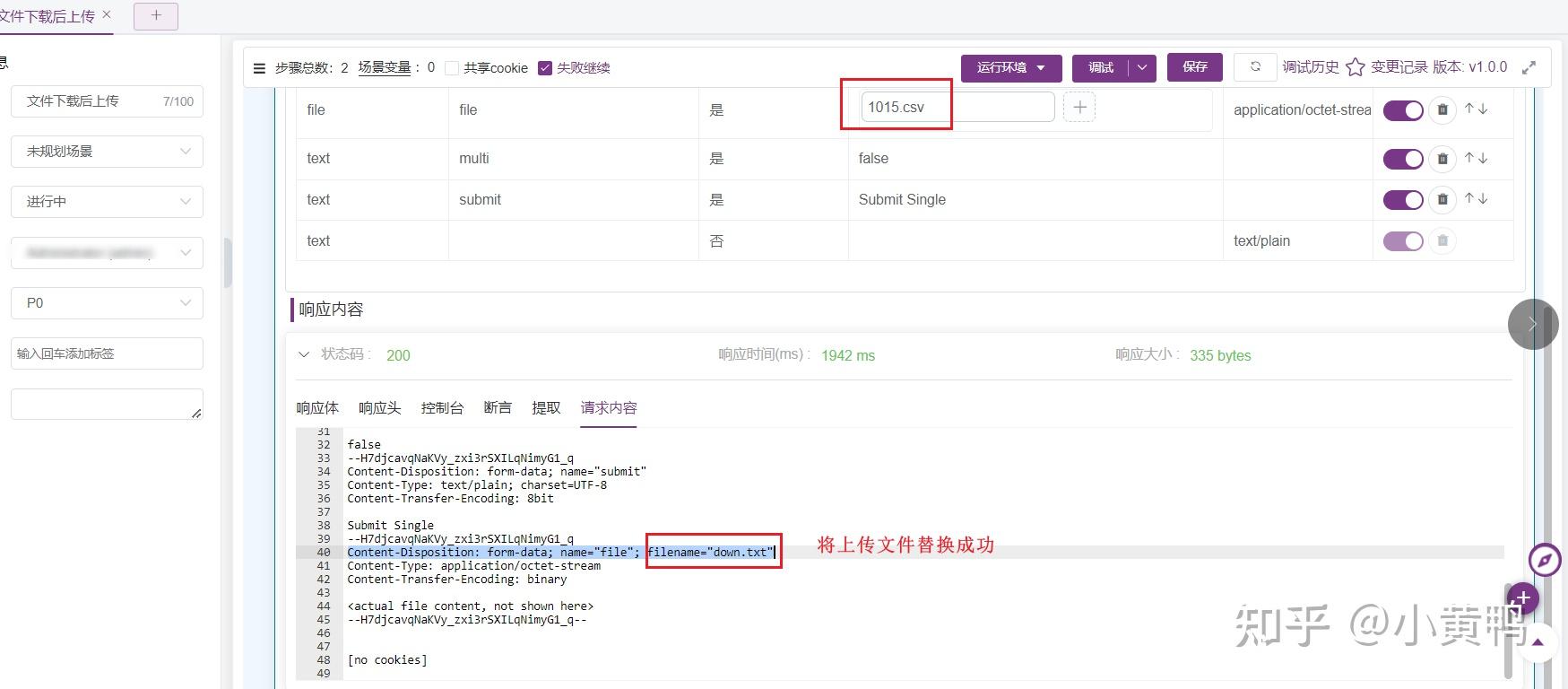Switch to the 响应体 tab
1568x689 pixels.
click(x=317, y=408)
